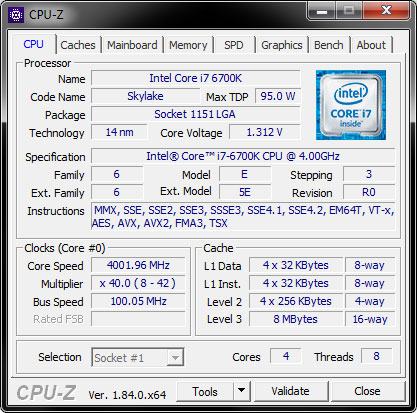Show the Graphics tab
The image size is (417, 413).
[x=282, y=45]
